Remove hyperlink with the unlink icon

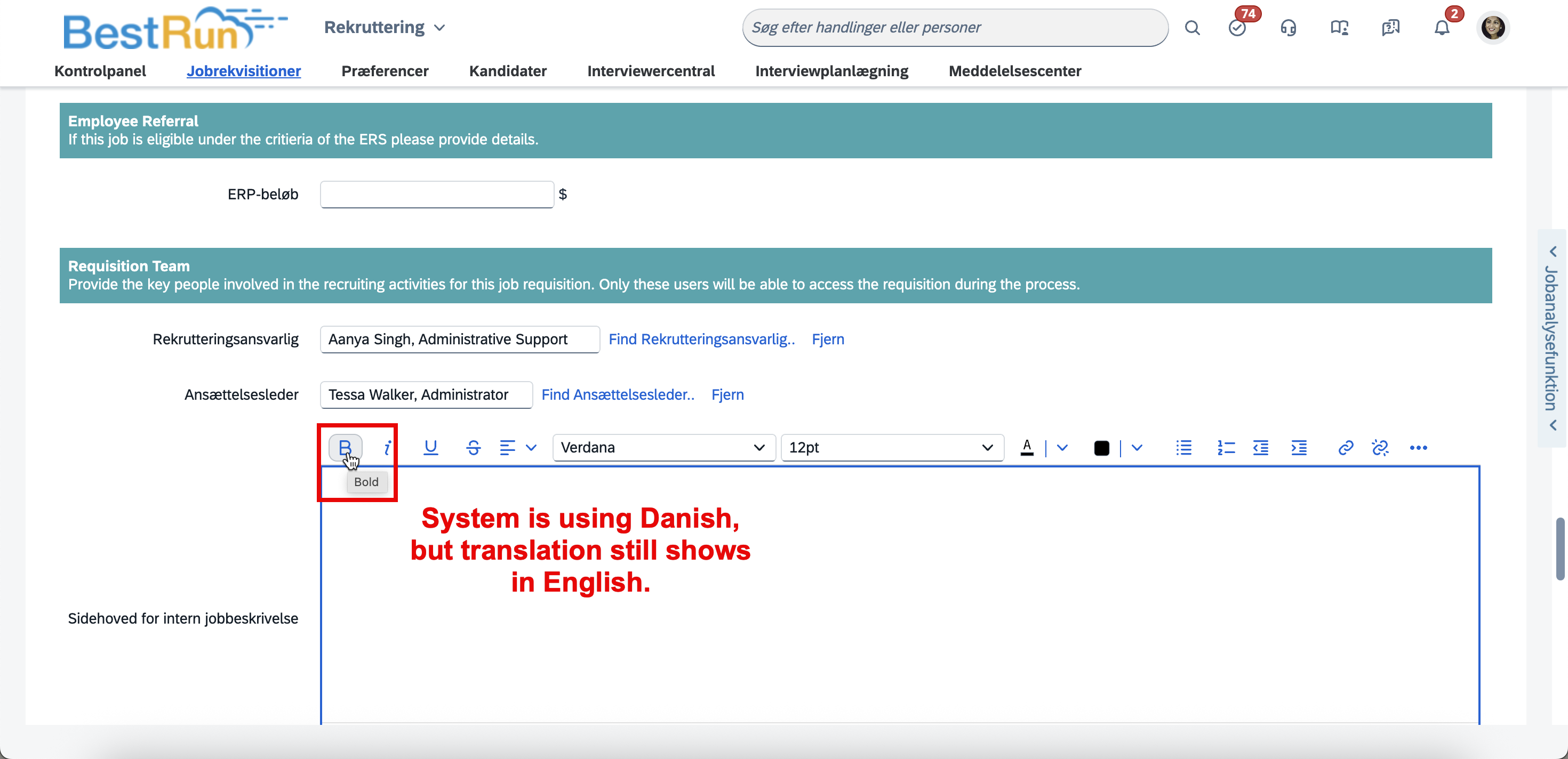(1380, 448)
